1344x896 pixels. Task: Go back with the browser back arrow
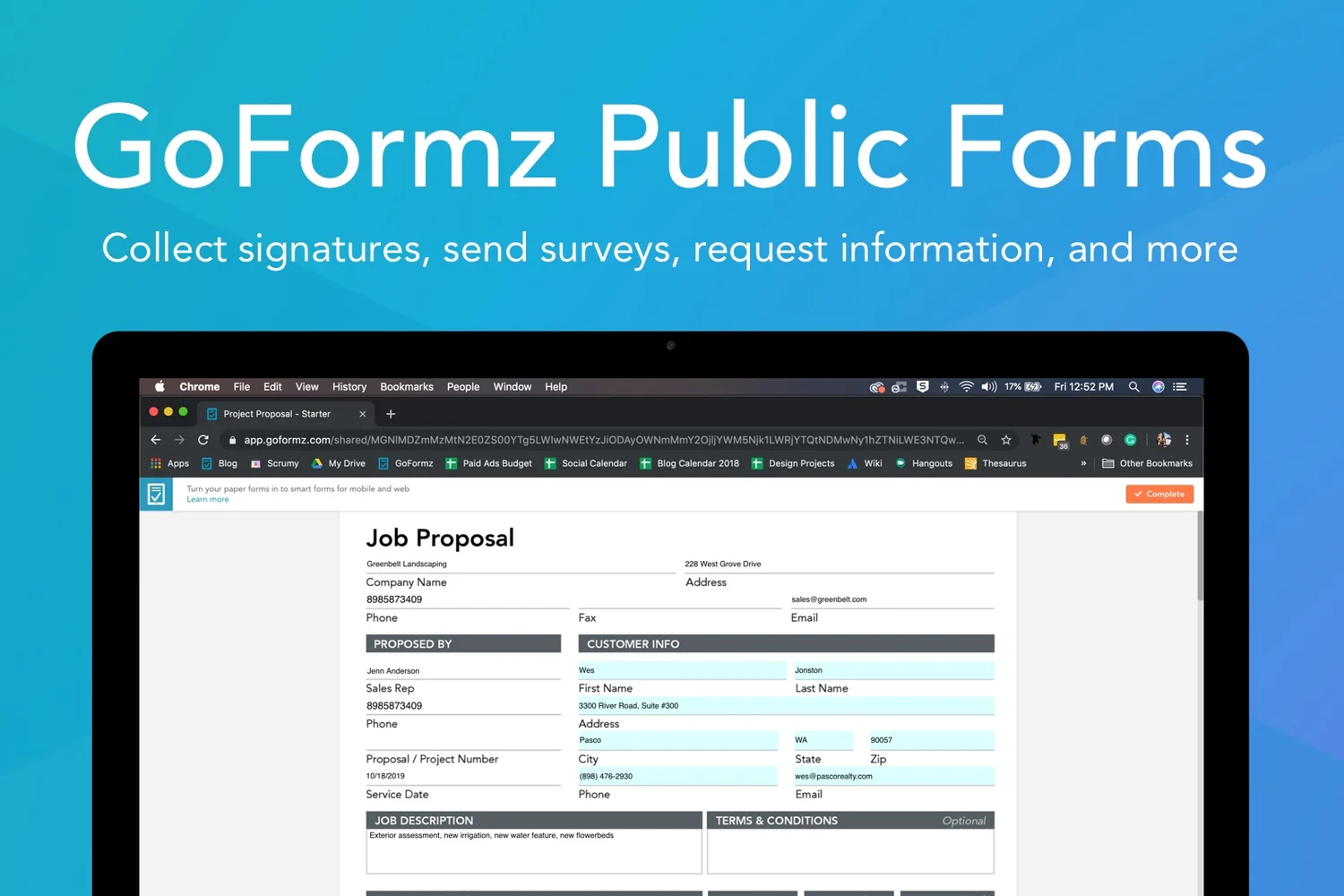(156, 440)
